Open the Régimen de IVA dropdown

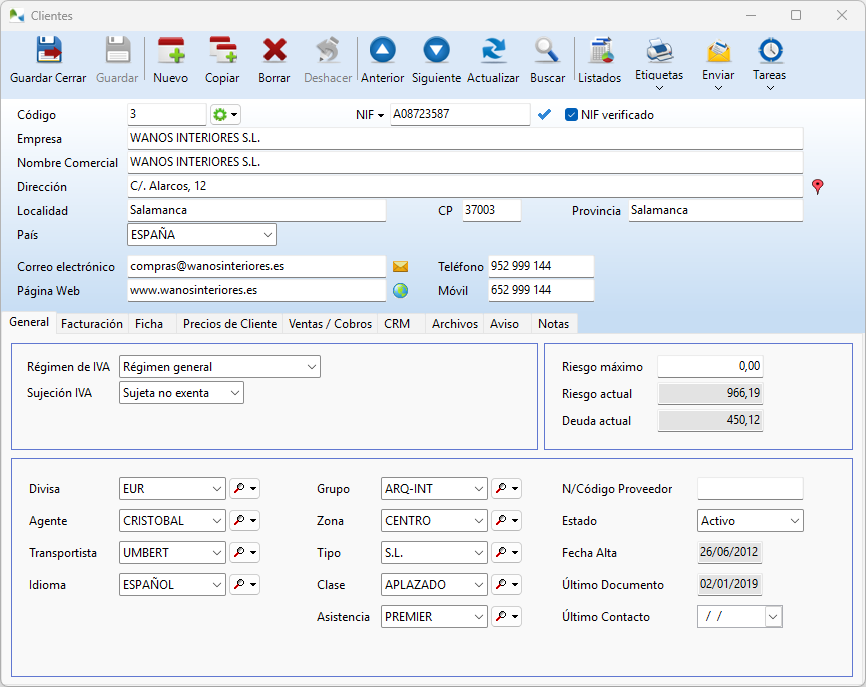(x=311, y=367)
